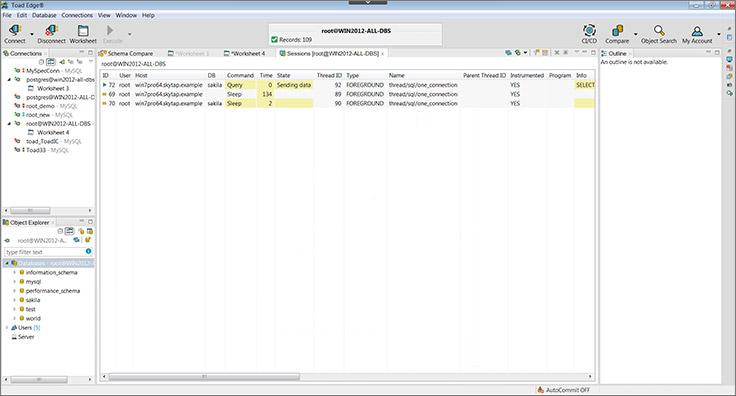Open the My Account dropdown arrow
Screen dimensions: 736x396
point(718,34)
